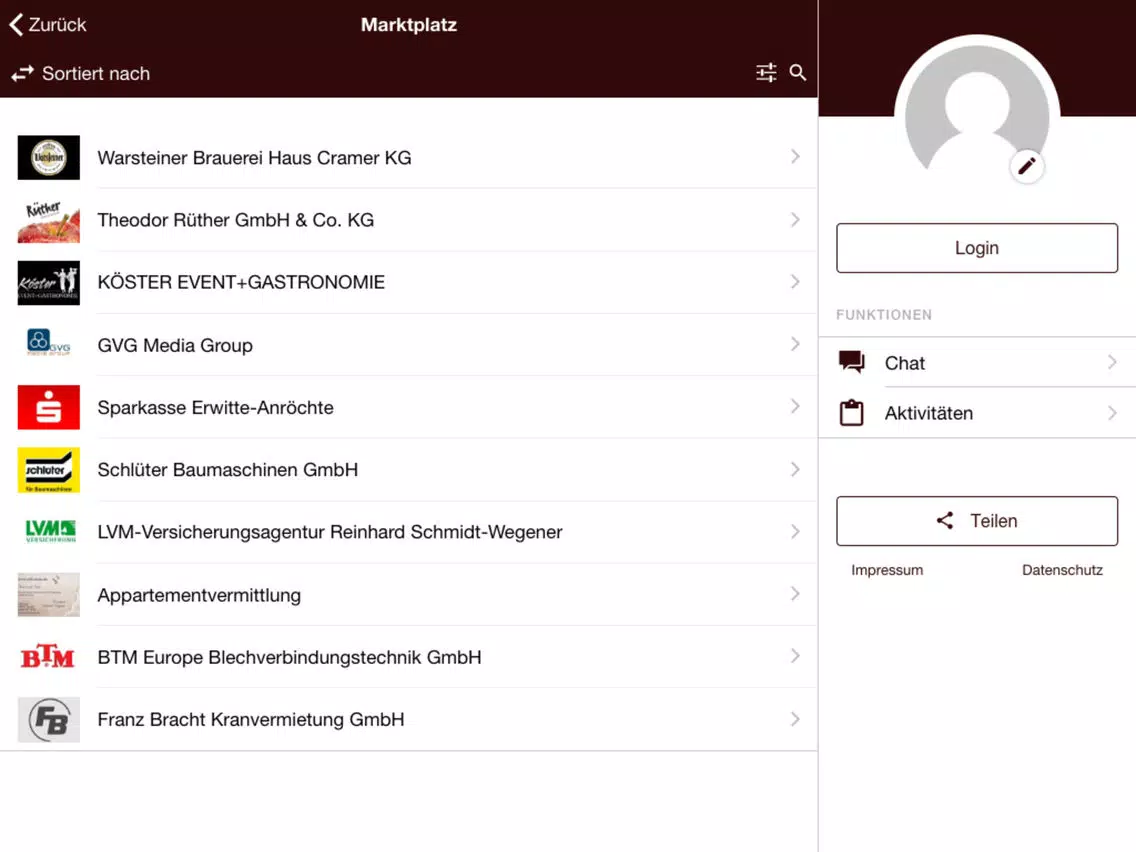Click the Teilen share button

coord(977,521)
